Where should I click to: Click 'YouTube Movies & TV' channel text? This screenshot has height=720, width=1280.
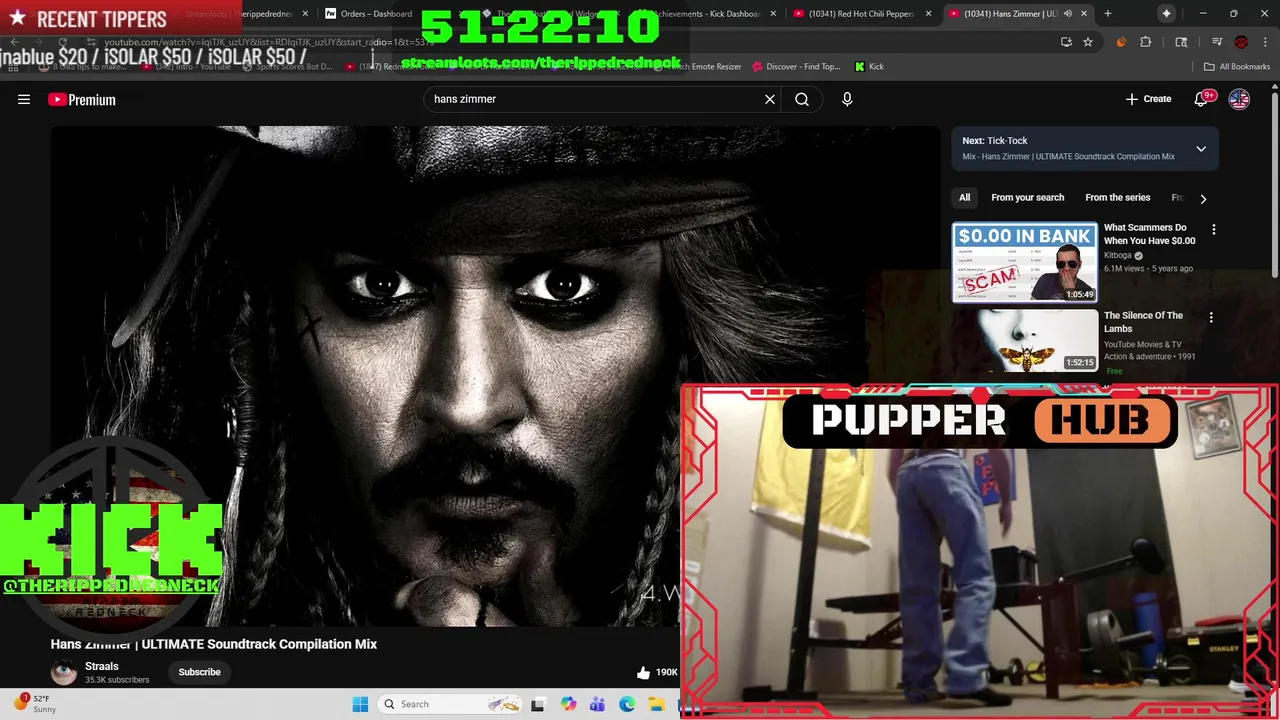pyautogui.click(x=1142, y=344)
